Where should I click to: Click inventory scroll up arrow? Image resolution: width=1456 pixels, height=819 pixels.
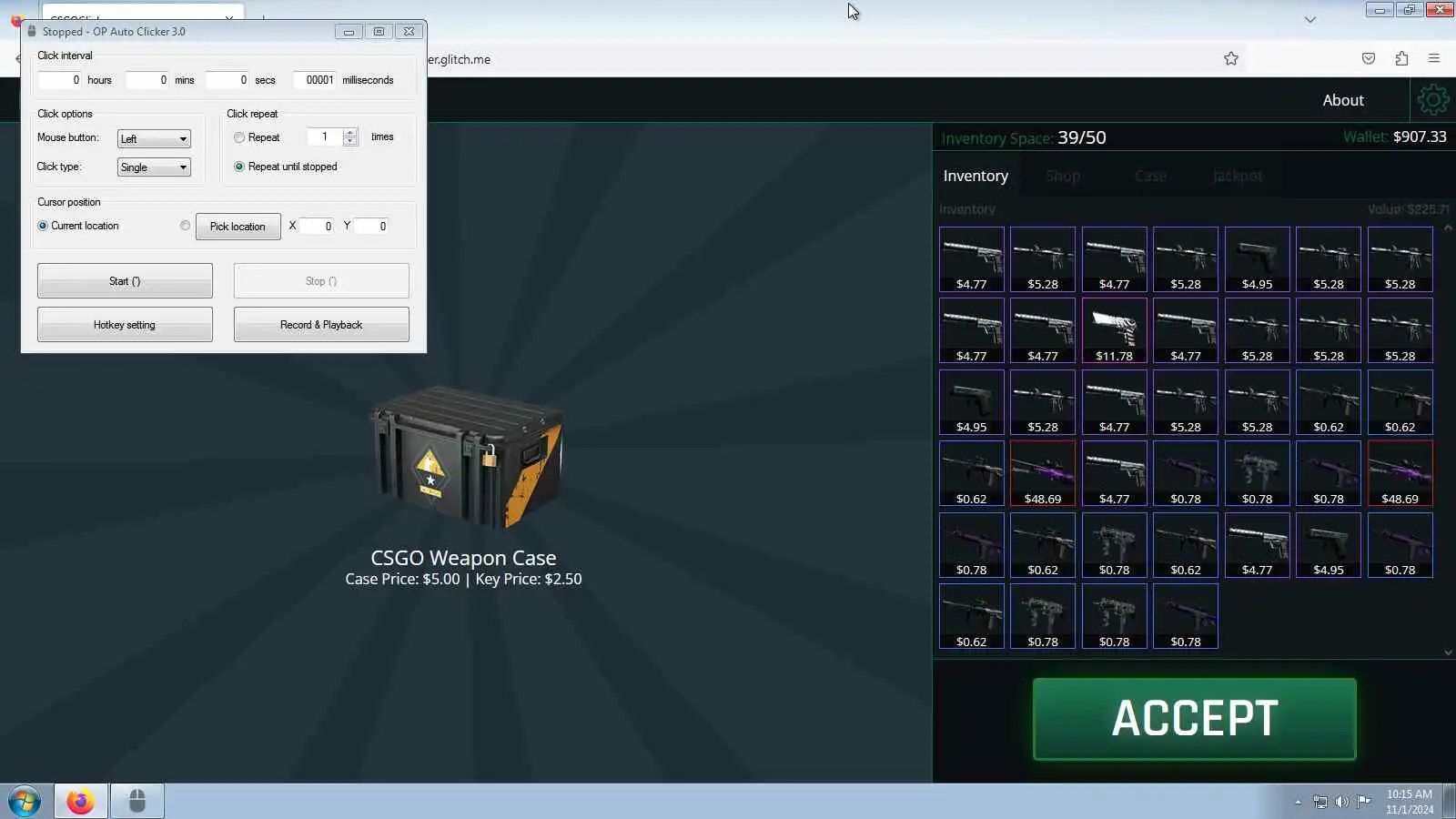pos(1448,228)
